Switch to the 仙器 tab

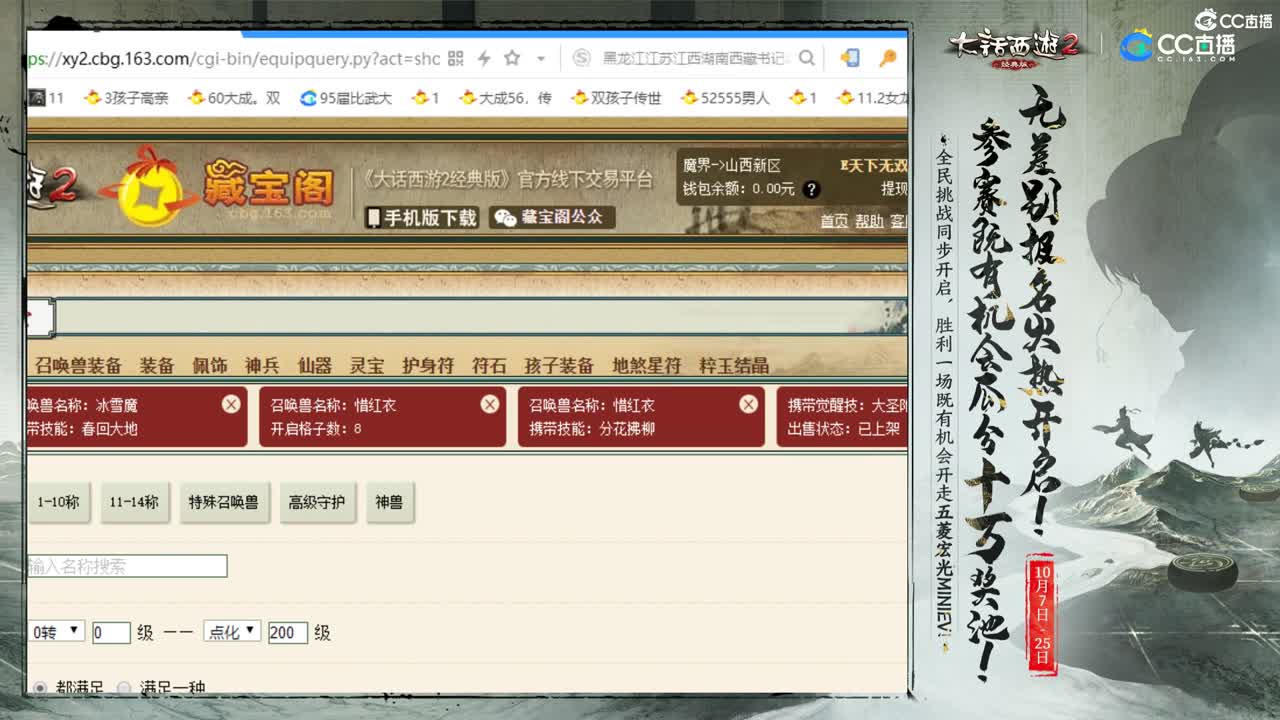coord(315,366)
